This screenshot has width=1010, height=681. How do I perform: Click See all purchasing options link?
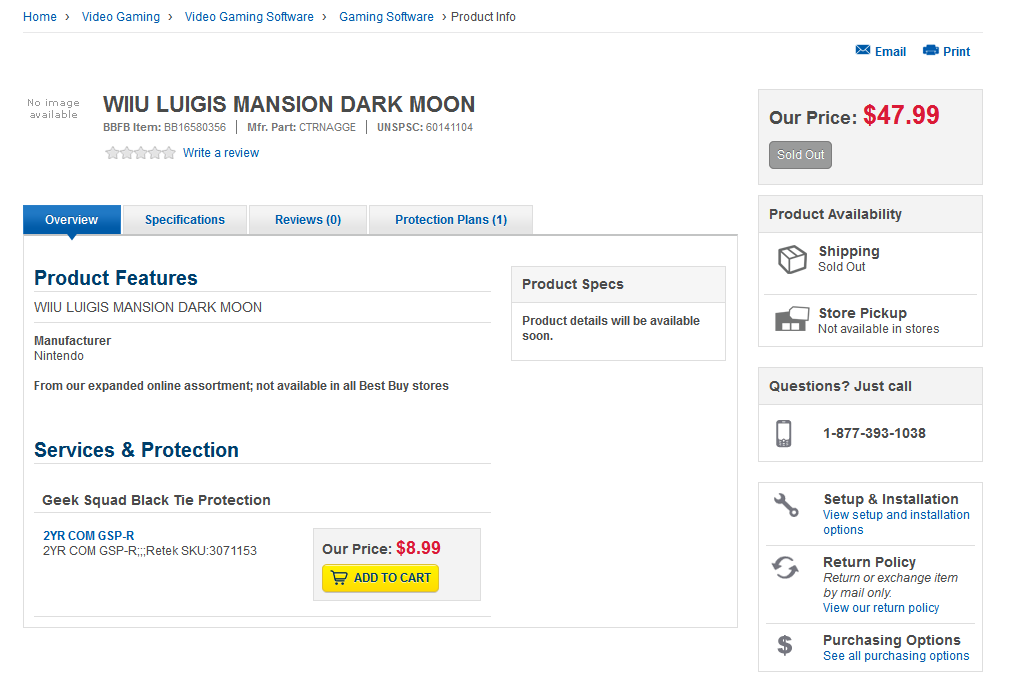896,656
